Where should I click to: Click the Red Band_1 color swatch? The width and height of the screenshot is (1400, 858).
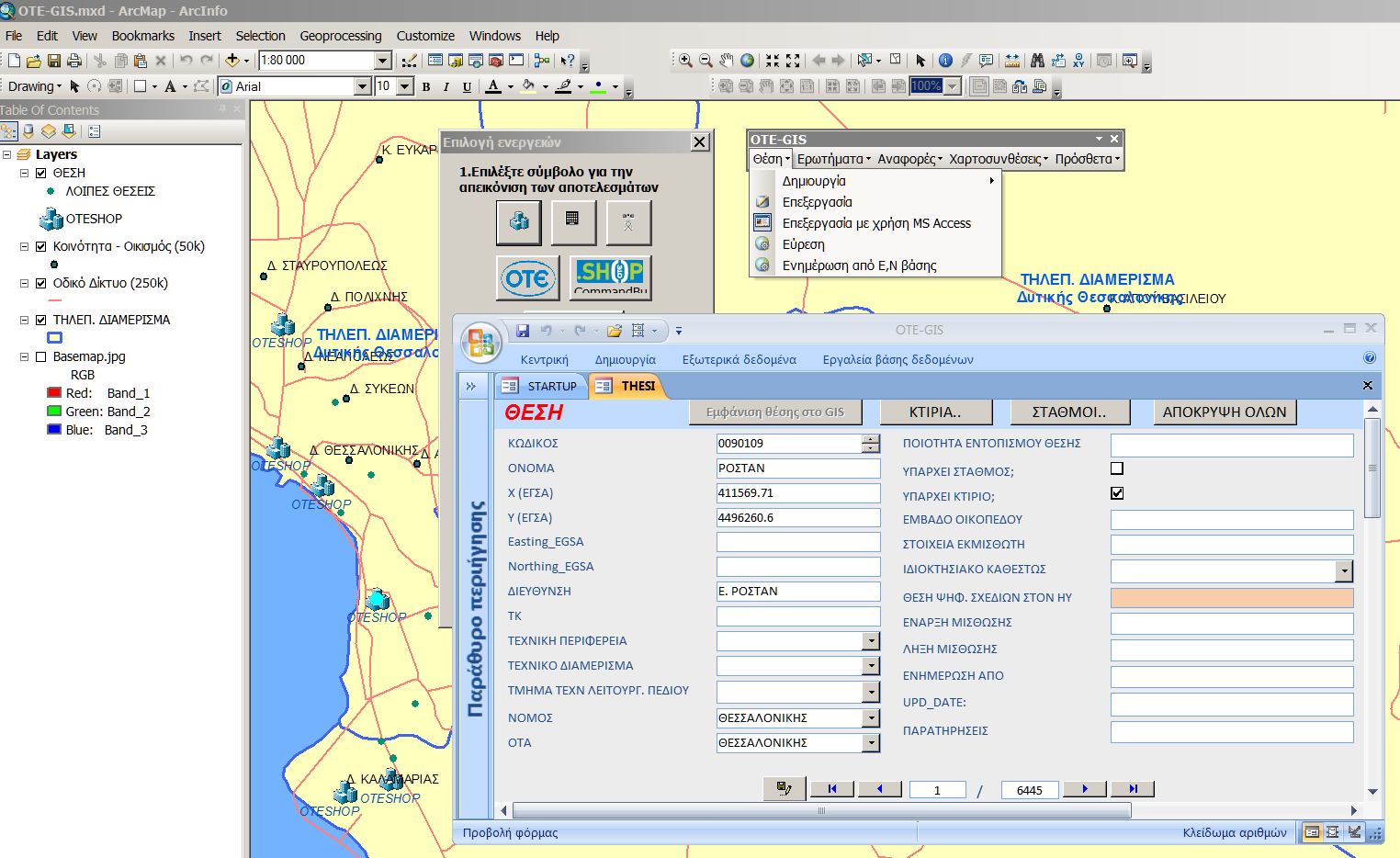[54, 393]
